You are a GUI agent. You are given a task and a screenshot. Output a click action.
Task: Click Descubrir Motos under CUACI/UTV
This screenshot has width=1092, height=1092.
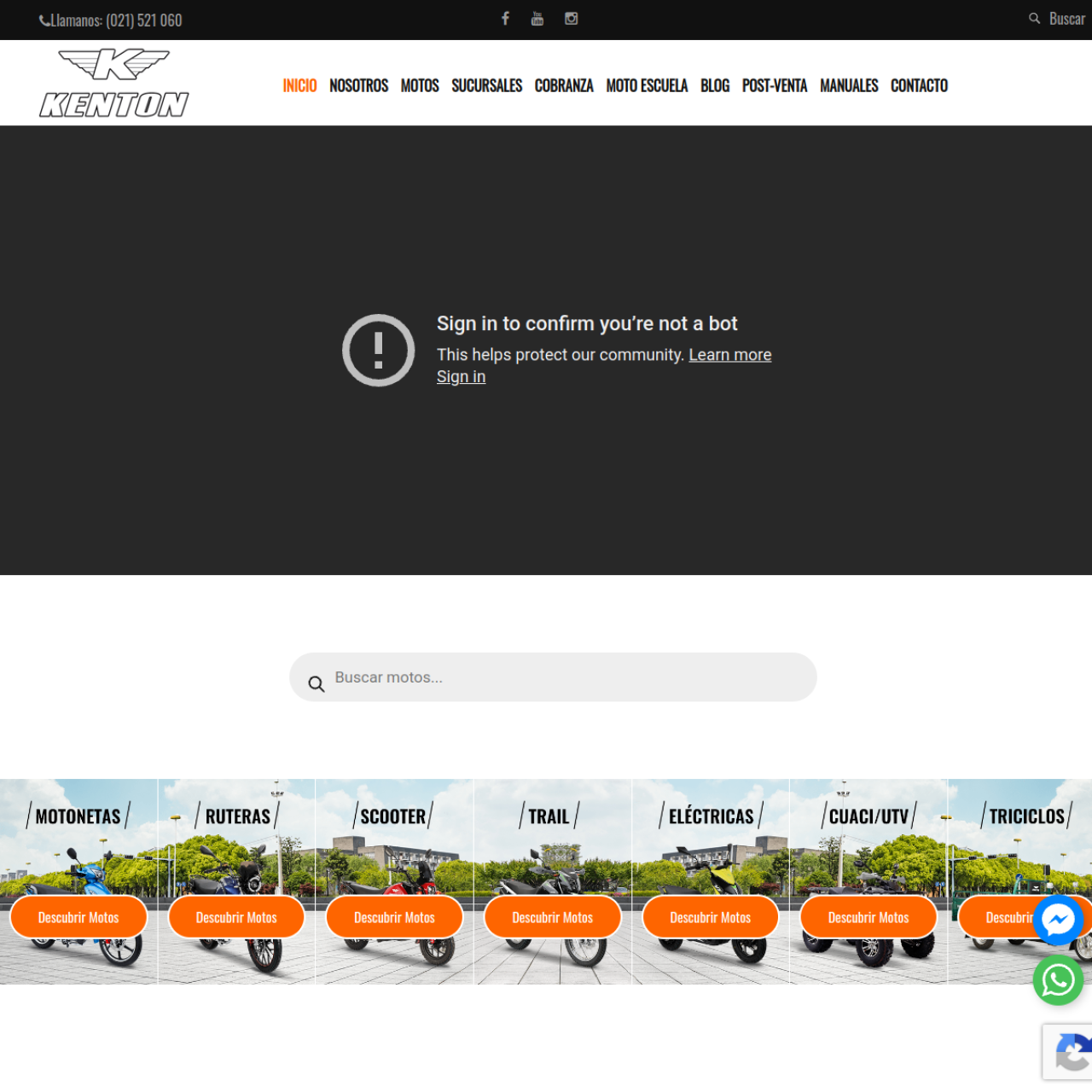pyautogui.click(x=868, y=918)
